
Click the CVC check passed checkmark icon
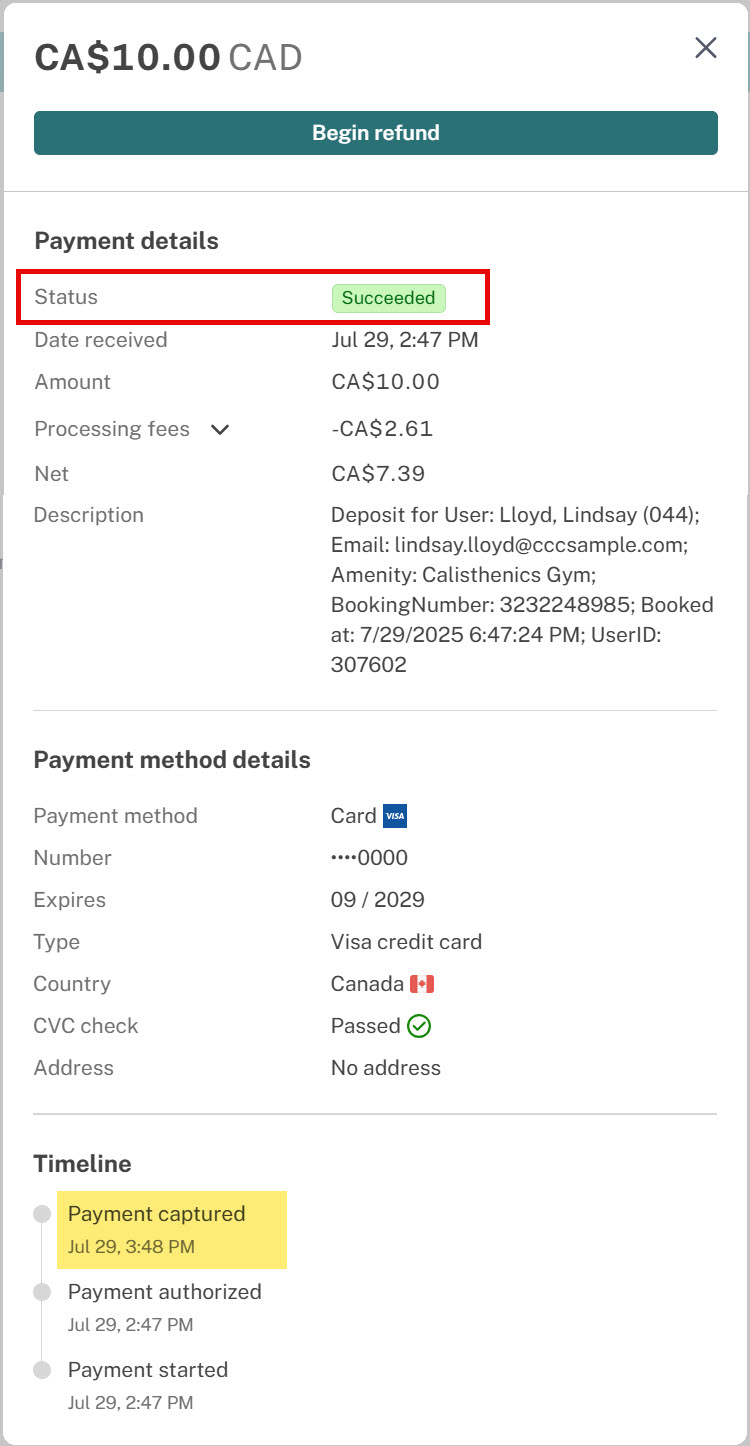pos(420,1026)
